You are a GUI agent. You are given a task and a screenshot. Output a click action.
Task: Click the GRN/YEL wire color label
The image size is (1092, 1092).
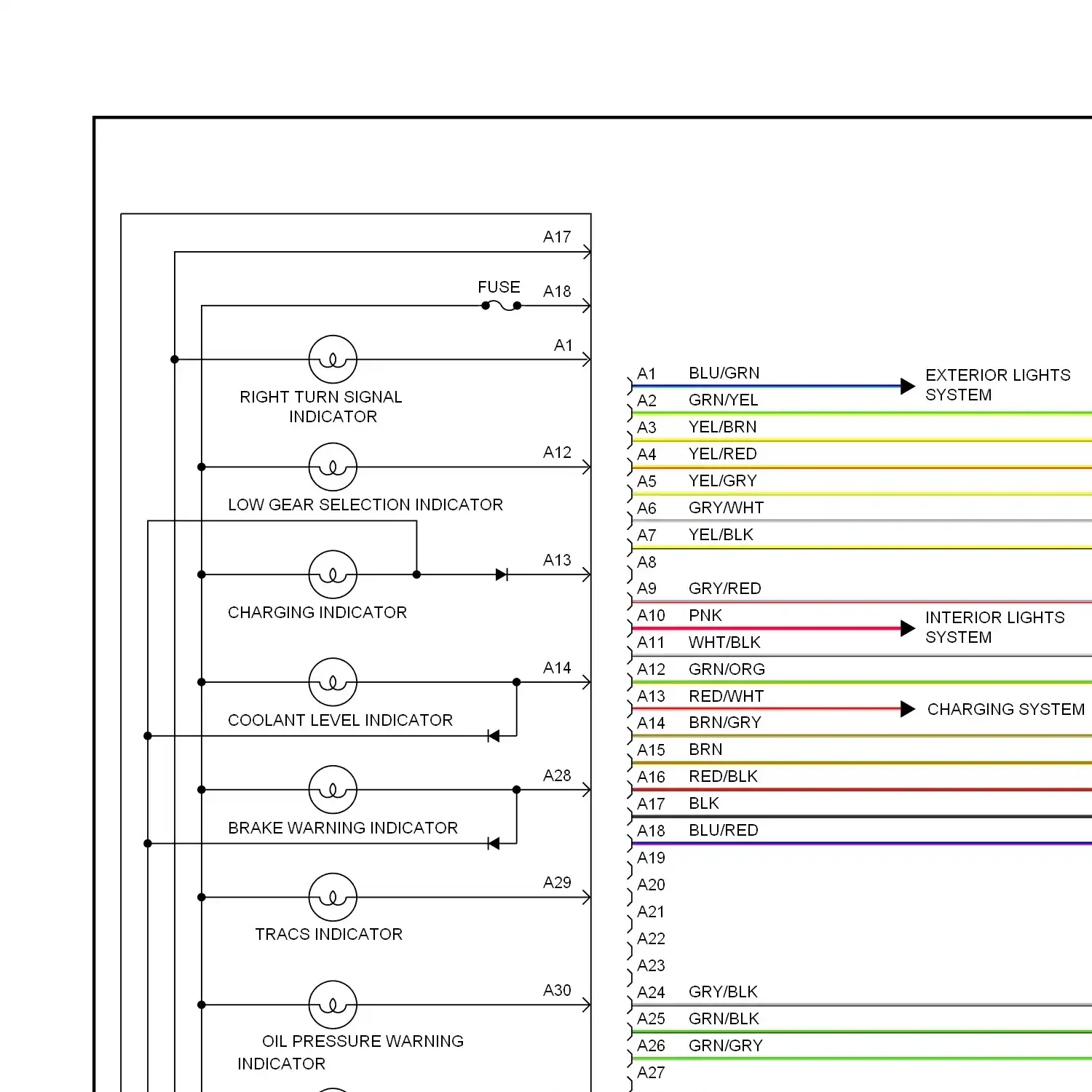(724, 400)
